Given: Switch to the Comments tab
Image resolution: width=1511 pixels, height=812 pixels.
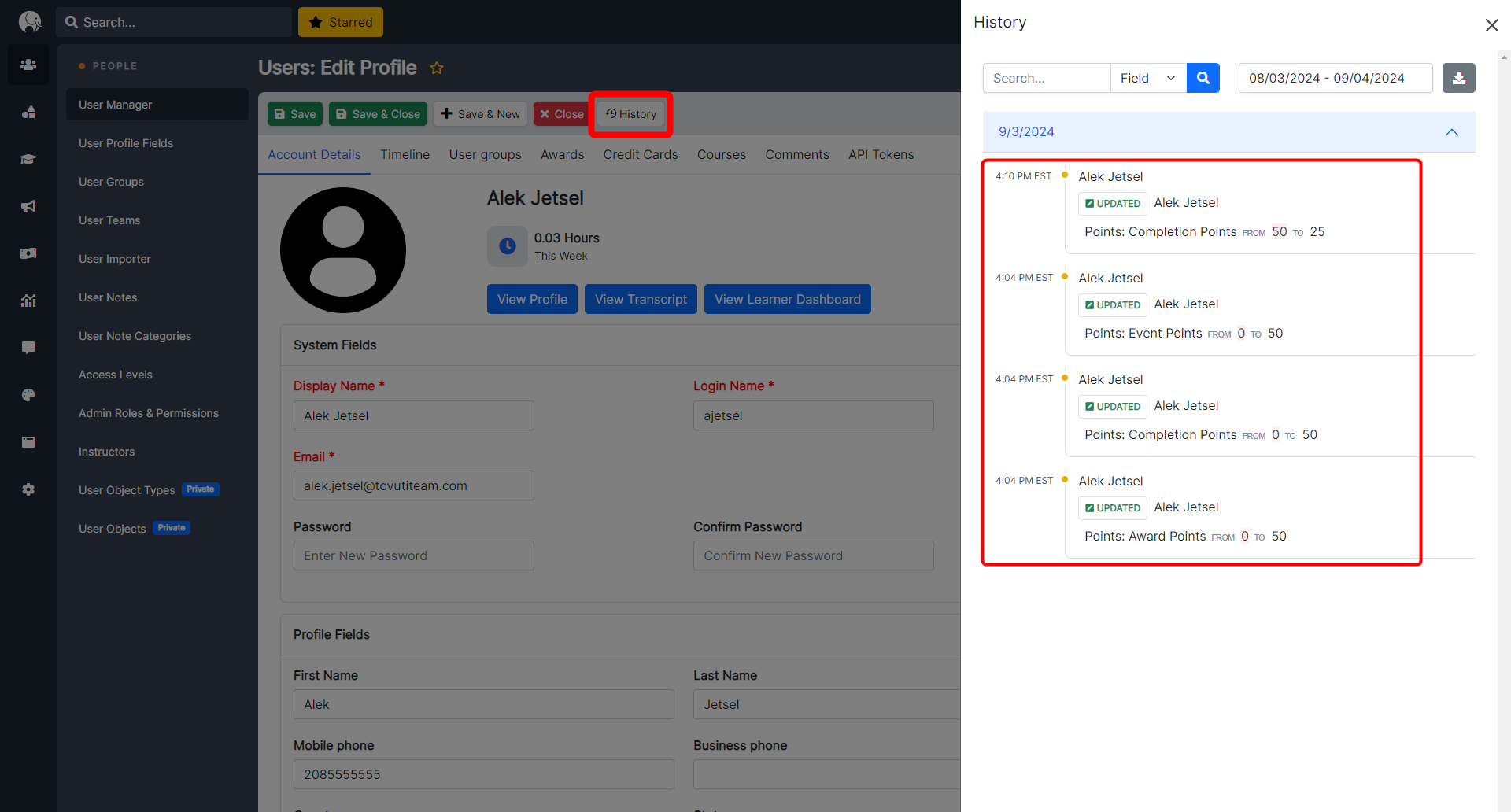Looking at the screenshot, I should coord(797,155).
